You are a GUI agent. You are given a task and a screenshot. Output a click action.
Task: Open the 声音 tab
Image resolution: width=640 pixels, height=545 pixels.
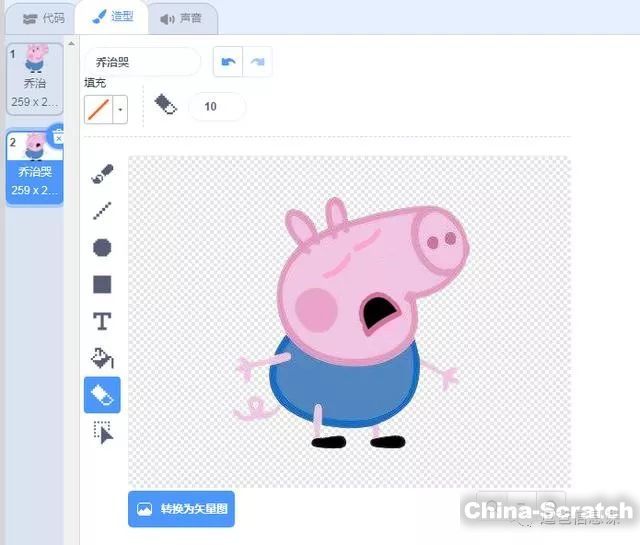tap(182, 18)
